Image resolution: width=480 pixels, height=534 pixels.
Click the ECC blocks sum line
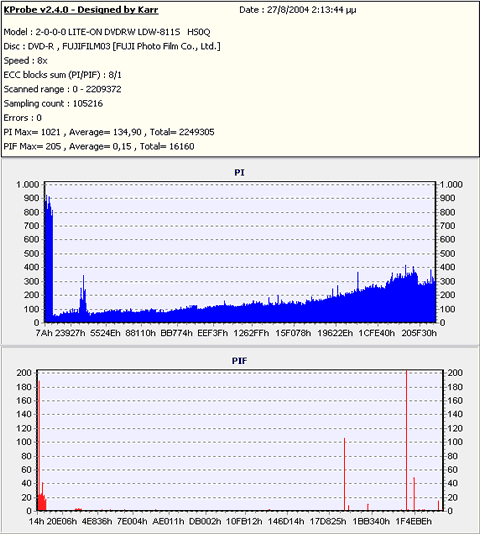point(63,75)
